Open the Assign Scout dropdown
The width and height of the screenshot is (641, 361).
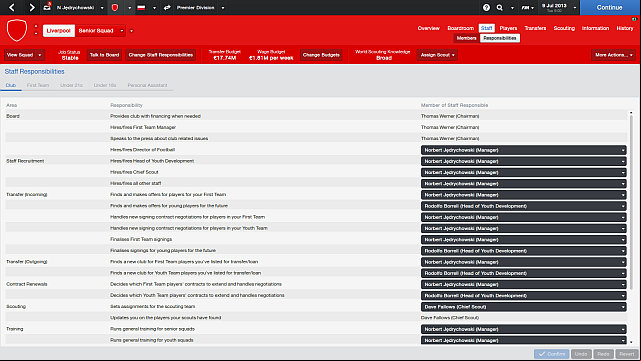coord(437,55)
